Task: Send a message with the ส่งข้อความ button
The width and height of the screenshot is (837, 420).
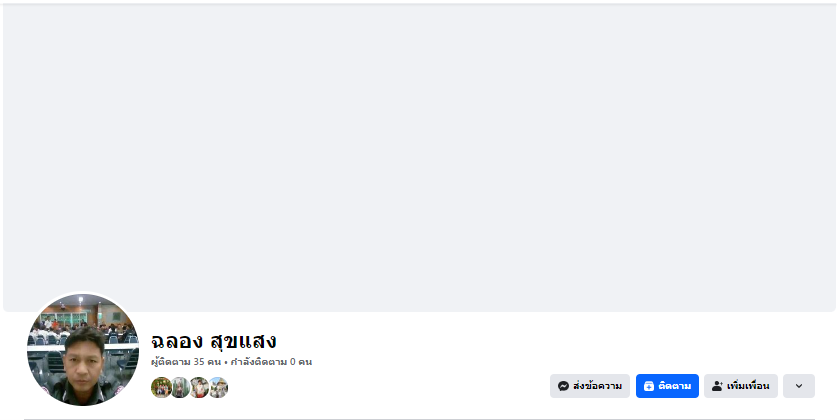Action: tap(590, 386)
